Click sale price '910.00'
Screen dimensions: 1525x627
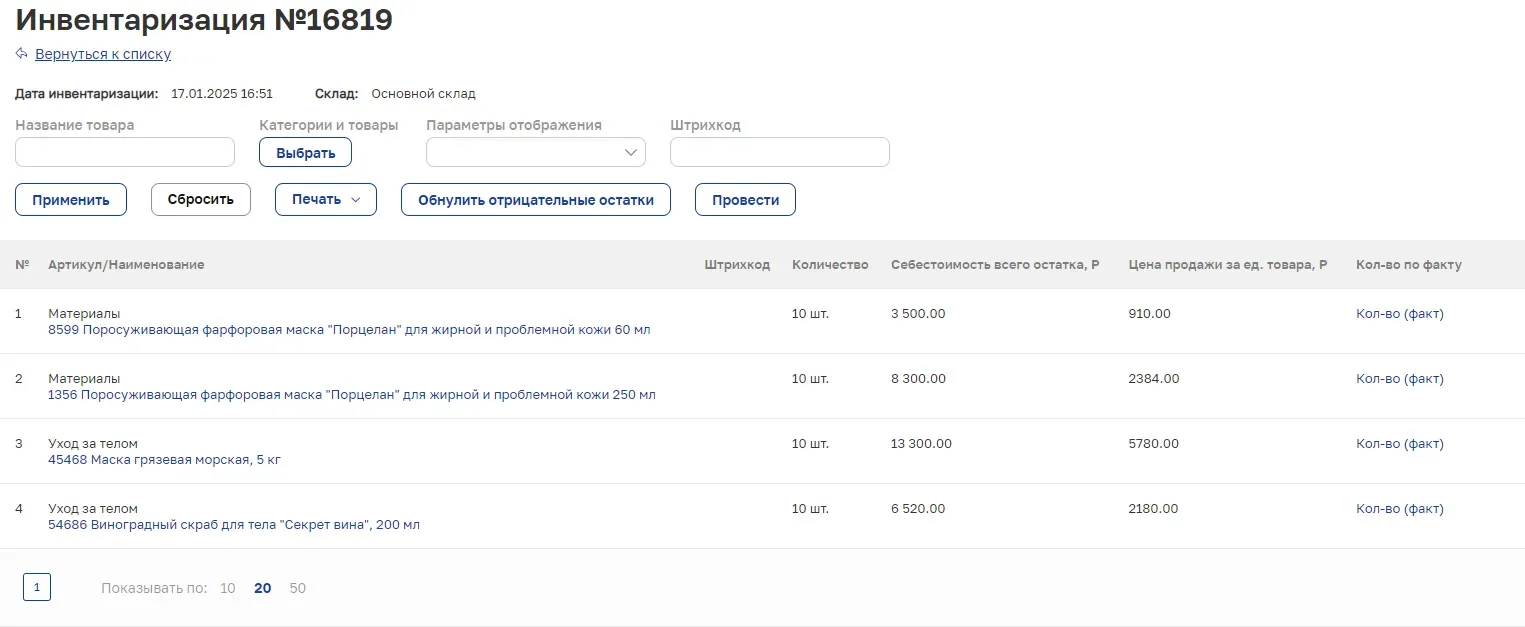pyautogui.click(x=1149, y=314)
